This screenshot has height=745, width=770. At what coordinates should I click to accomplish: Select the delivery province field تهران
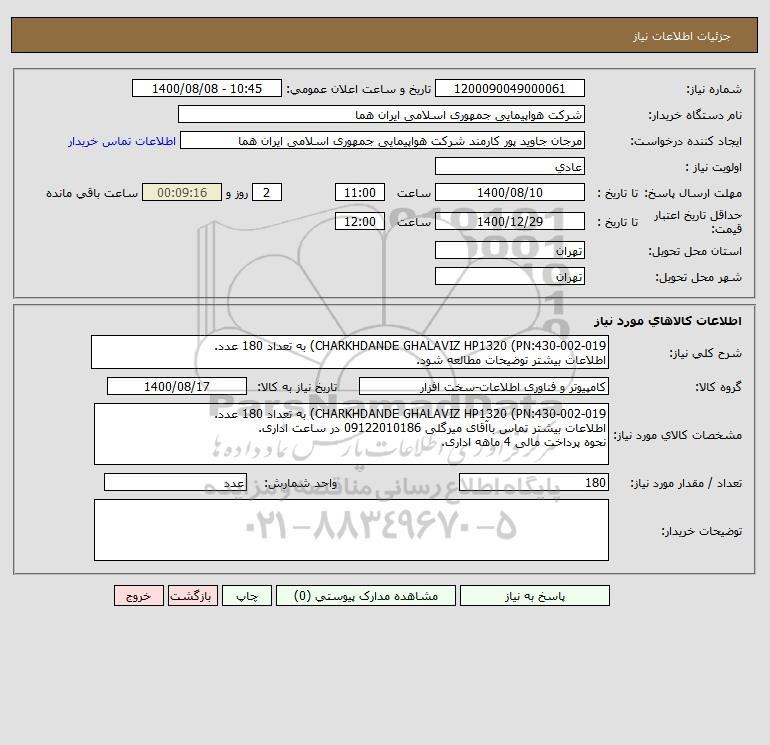(x=510, y=250)
